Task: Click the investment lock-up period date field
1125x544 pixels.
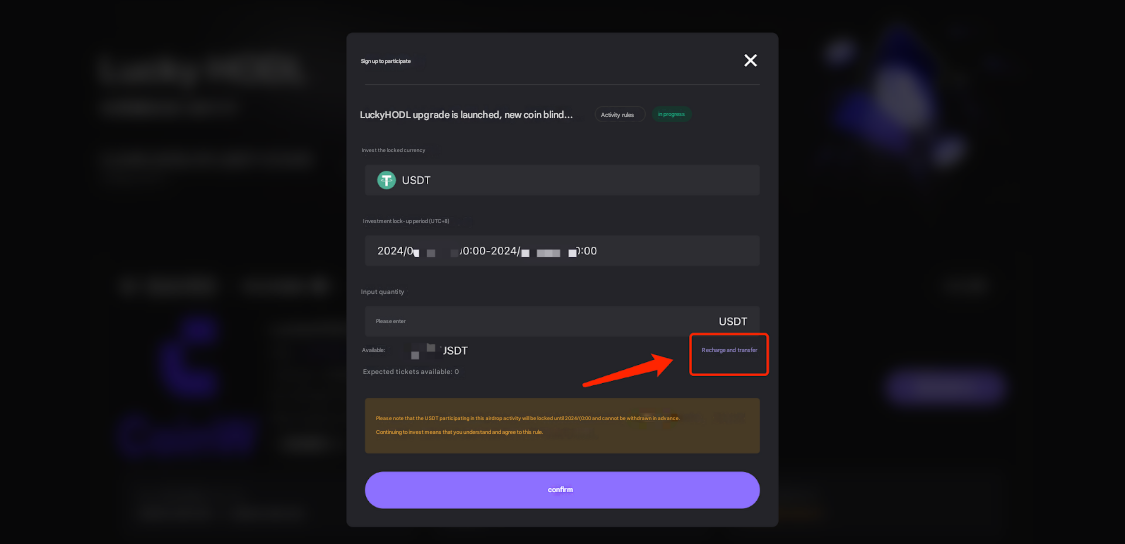Action: (562, 251)
